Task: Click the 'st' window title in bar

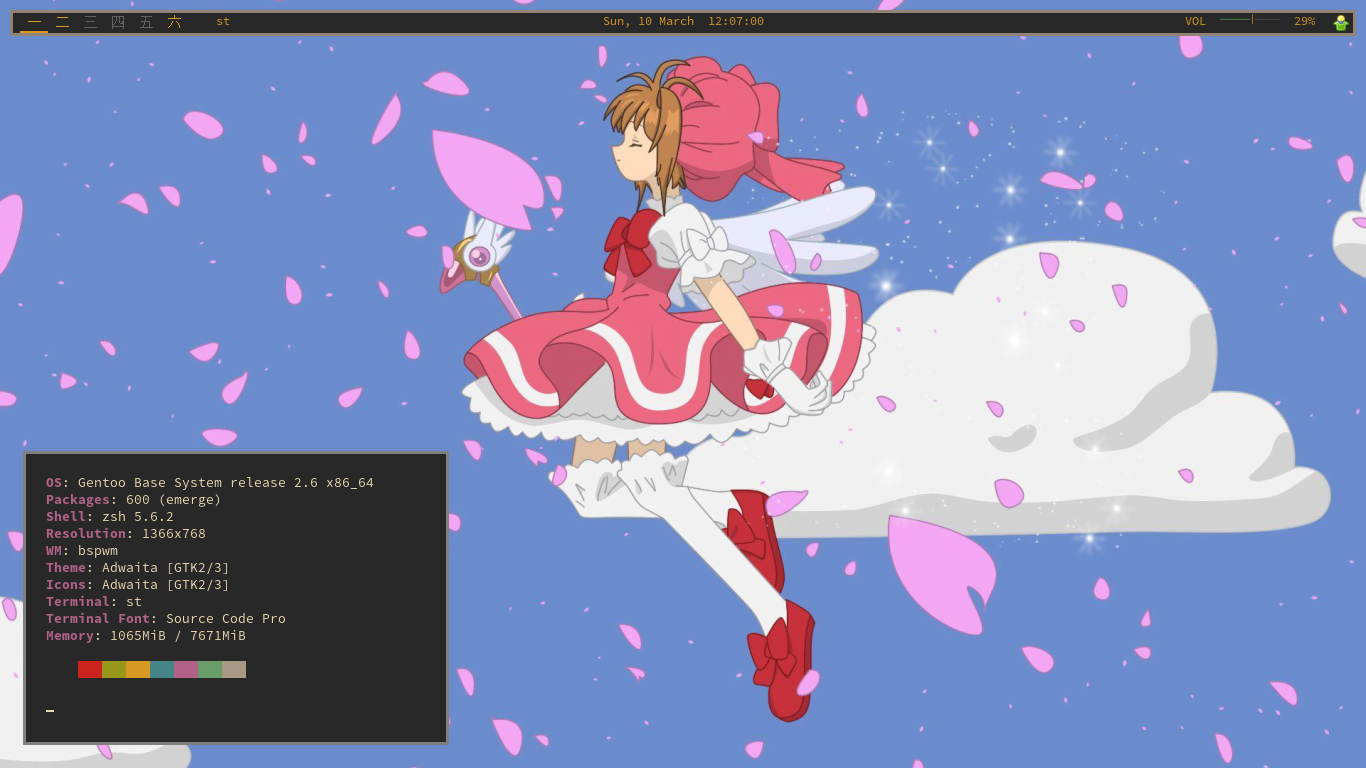Action: click(223, 22)
